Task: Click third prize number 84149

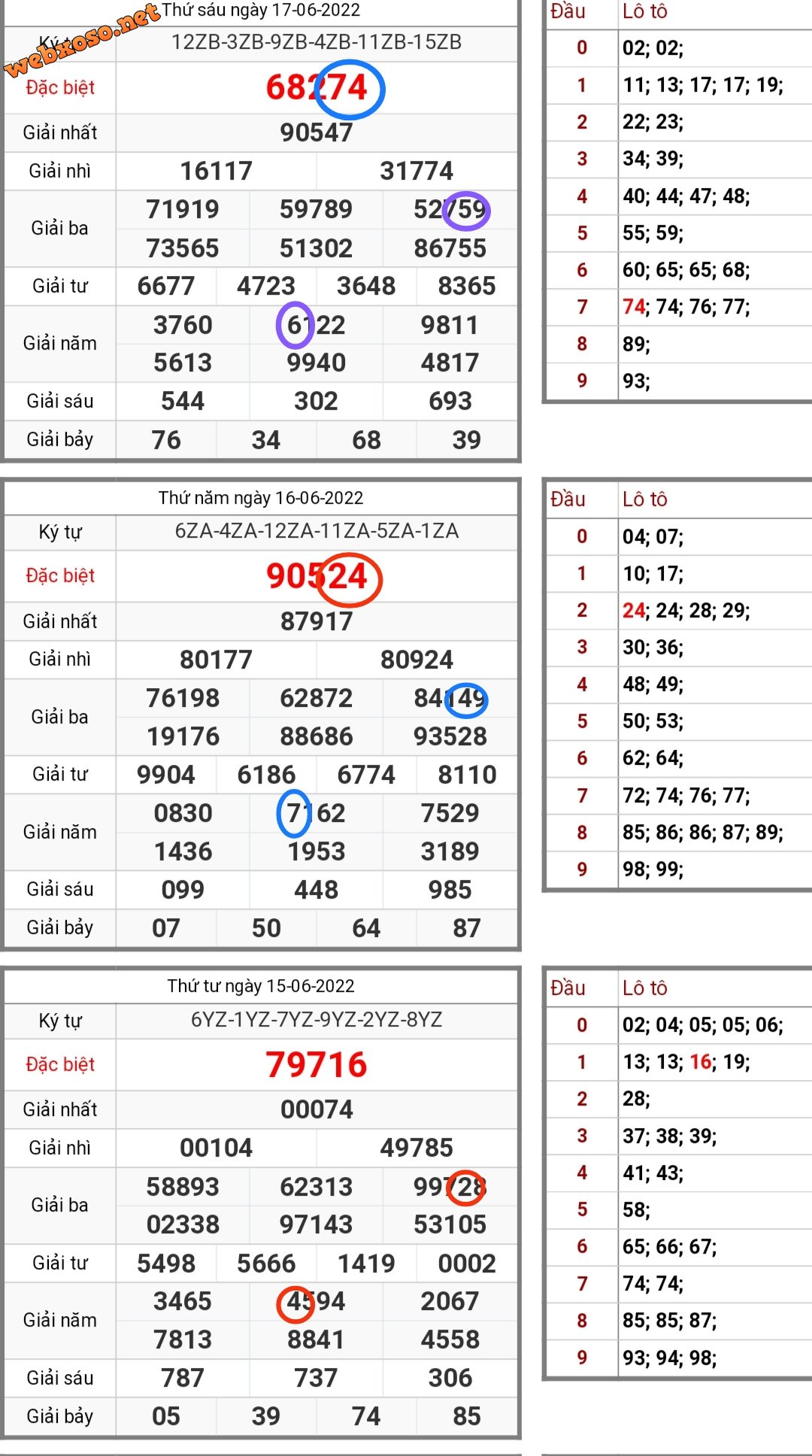Action: [x=450, y=698]
